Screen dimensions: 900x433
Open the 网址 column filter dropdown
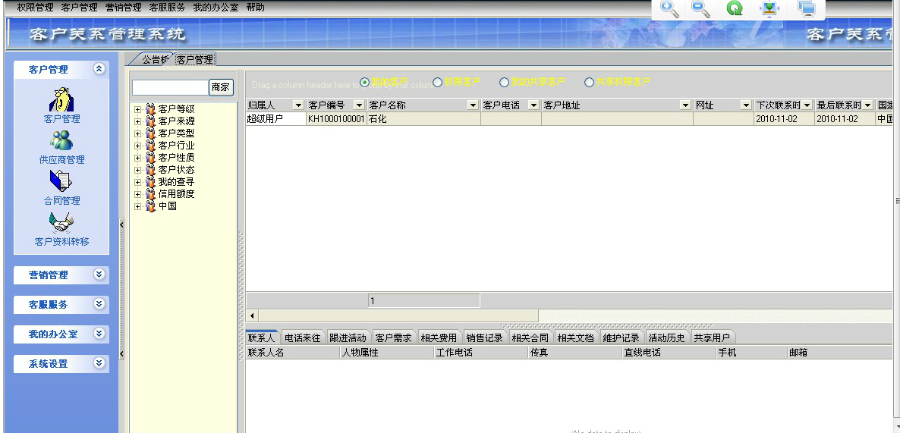tap(746, 105)
